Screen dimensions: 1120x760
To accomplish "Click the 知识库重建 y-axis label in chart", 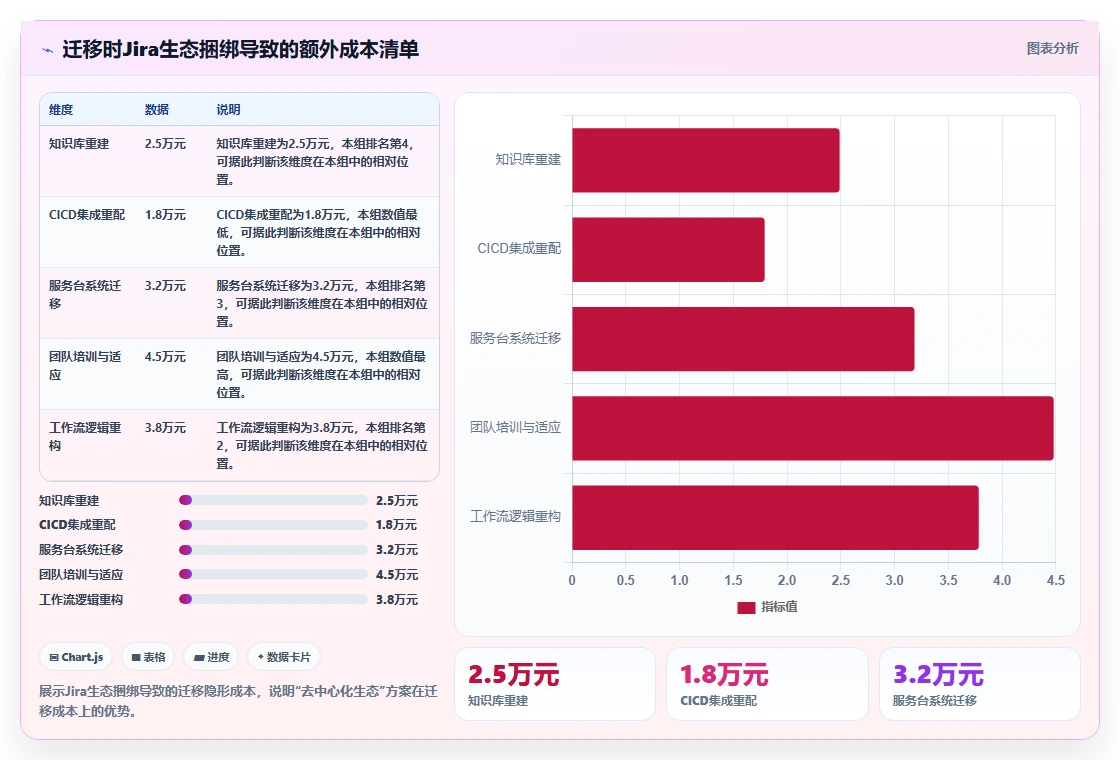I will (x=528, y=159).
